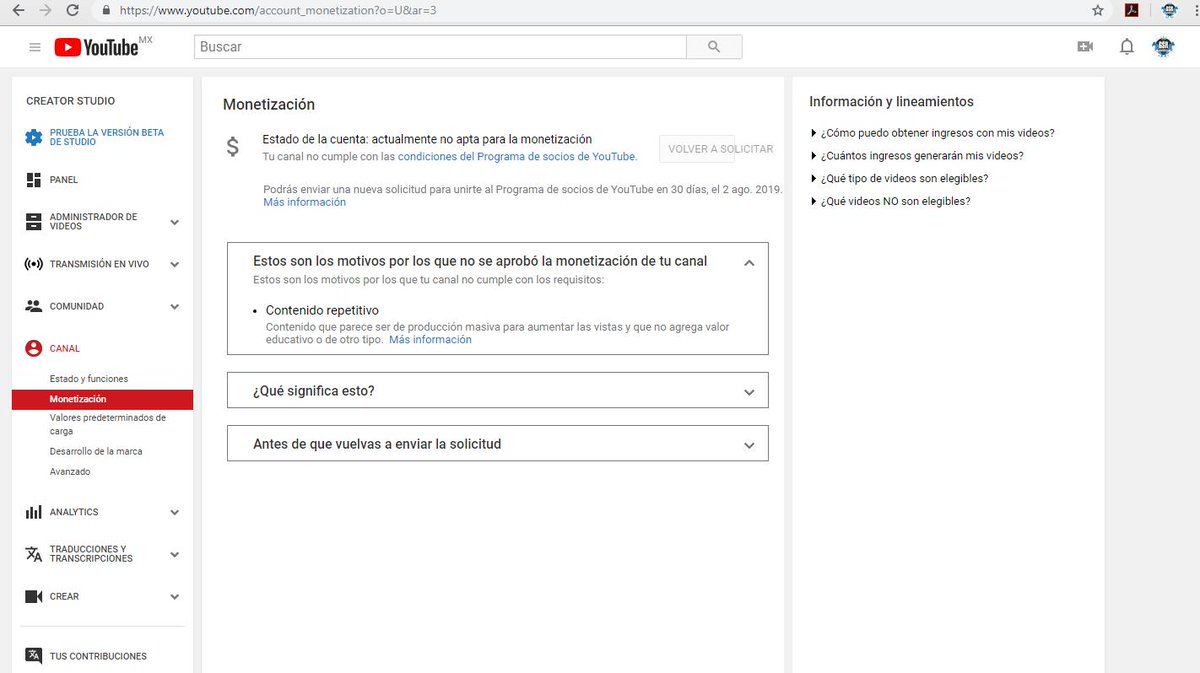Screen dimensions: 1200x673
Task: Open the YouTube hamburger guide menu
Action: click(35, 47)
